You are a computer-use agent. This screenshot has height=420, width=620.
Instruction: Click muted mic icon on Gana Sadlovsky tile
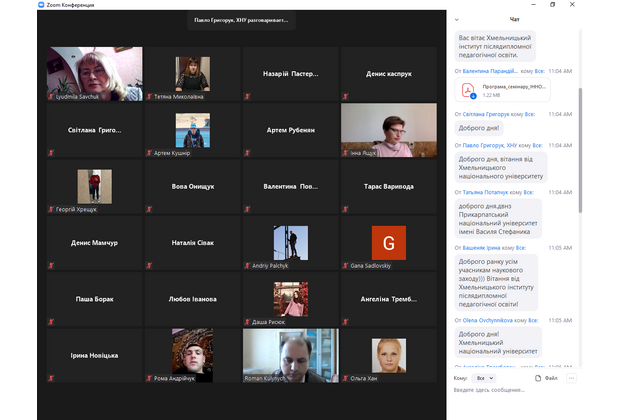[345, 266]
